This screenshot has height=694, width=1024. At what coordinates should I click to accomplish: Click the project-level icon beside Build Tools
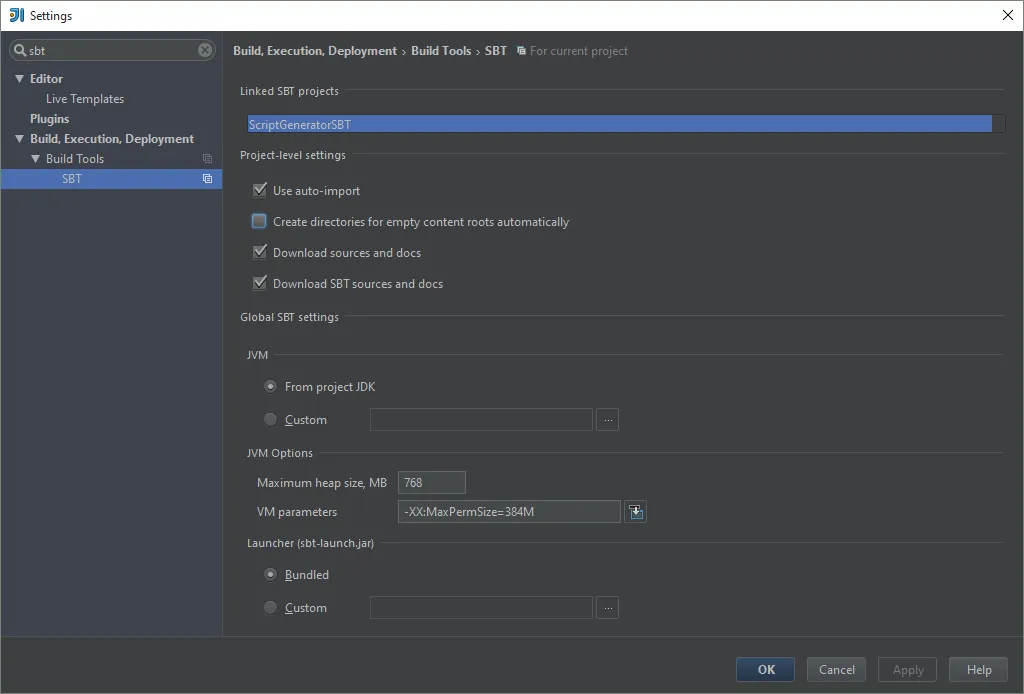[207, 159]
